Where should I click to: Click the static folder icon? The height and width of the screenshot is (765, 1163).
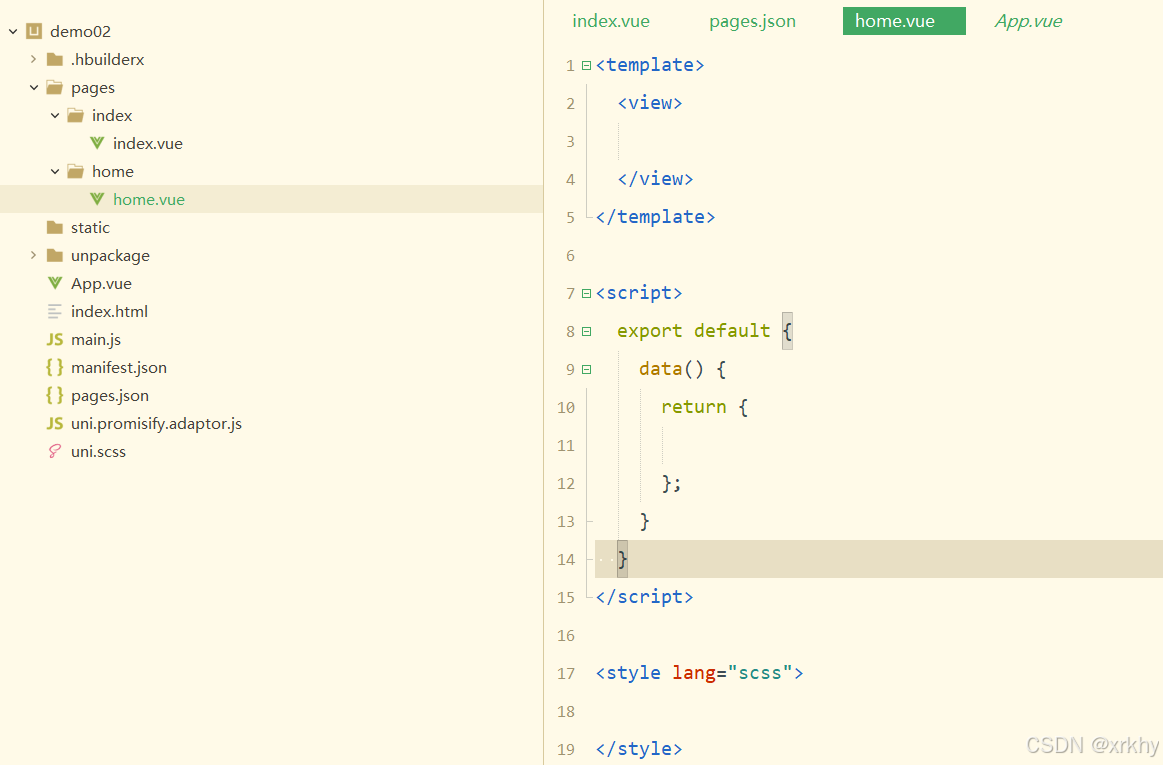tap(55, 227)
